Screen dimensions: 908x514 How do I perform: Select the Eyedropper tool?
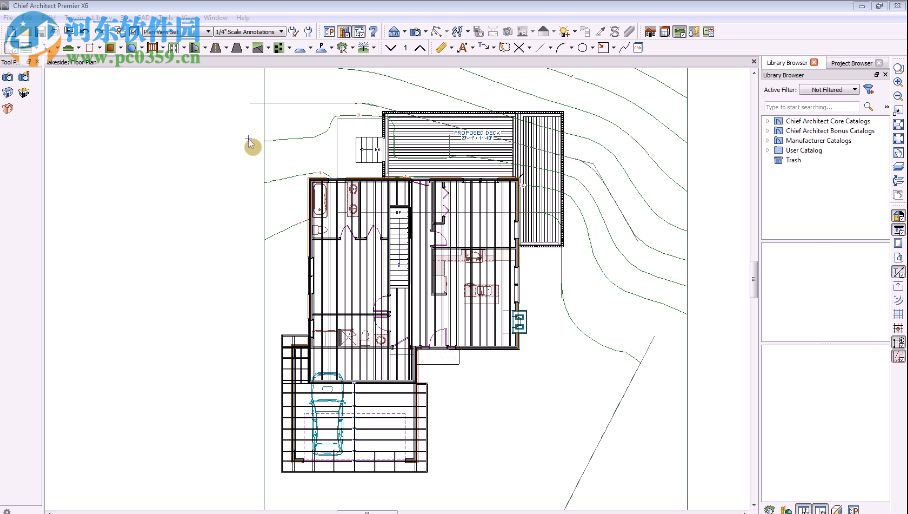pyautogui.click(x=601, y=31)
